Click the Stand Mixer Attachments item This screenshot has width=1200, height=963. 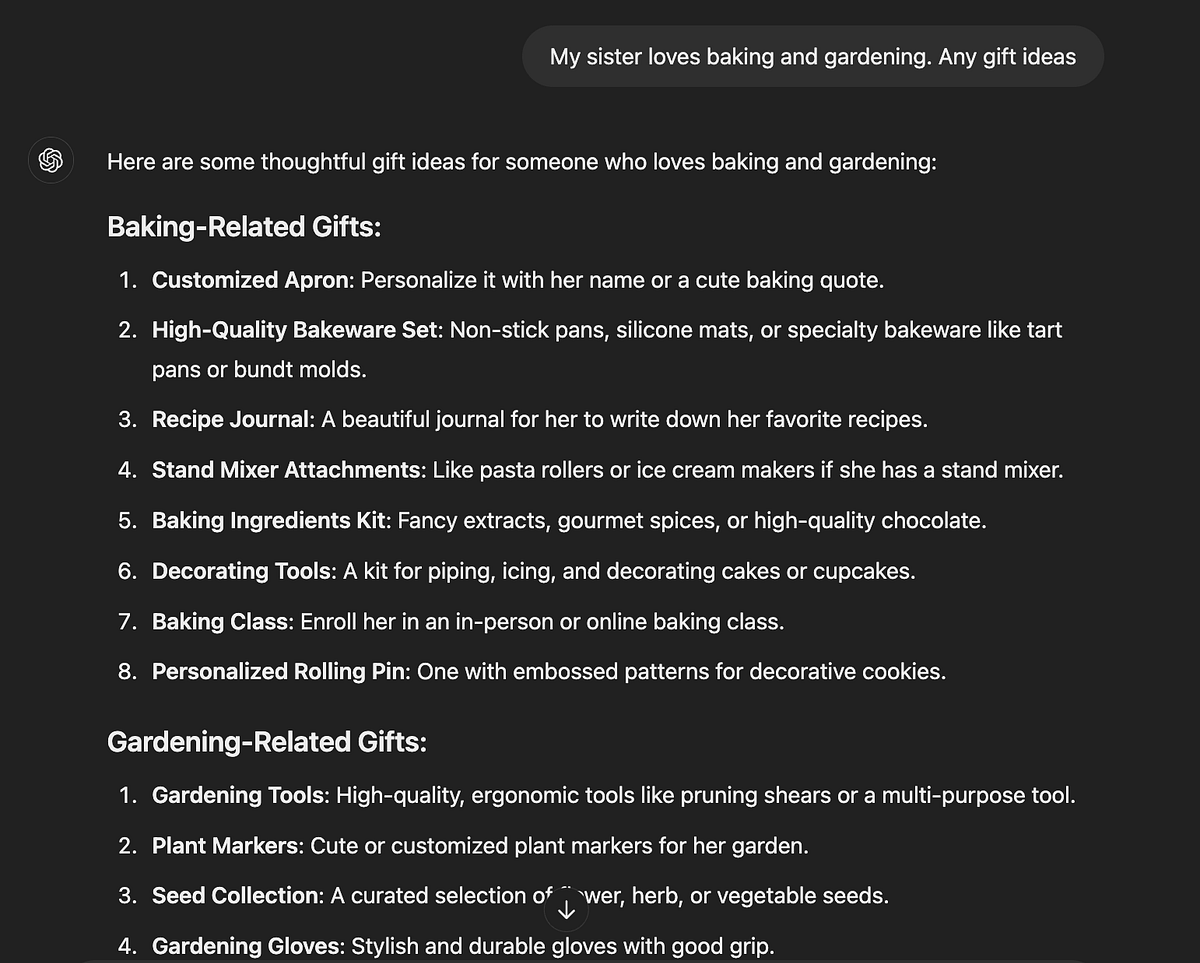(608, 470)
